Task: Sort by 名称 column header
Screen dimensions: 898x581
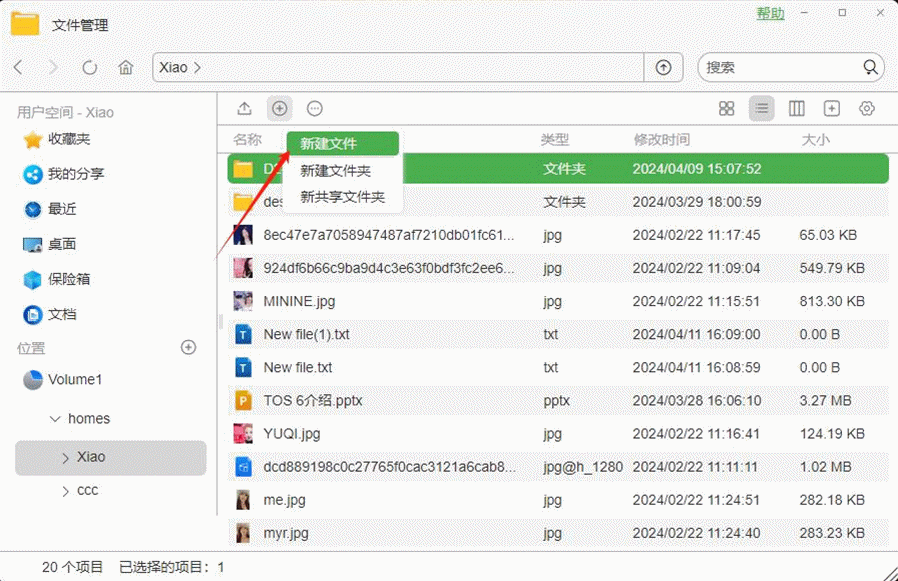Action: tap(247, 139)
